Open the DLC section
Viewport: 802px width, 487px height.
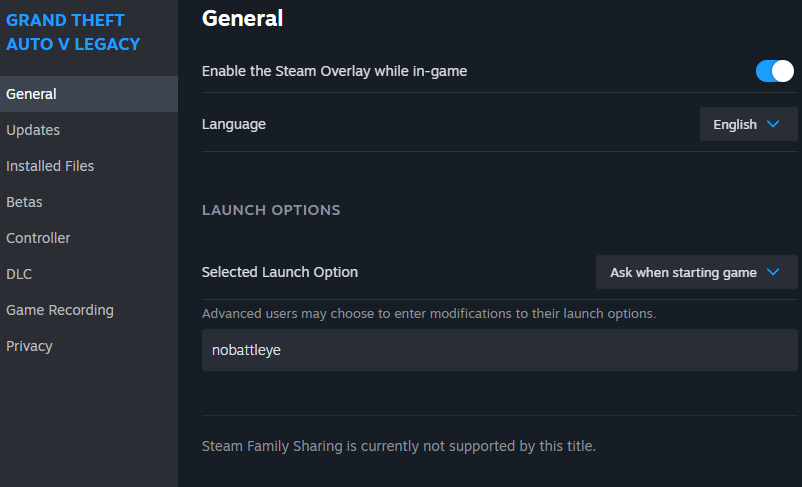pos(19,274)
